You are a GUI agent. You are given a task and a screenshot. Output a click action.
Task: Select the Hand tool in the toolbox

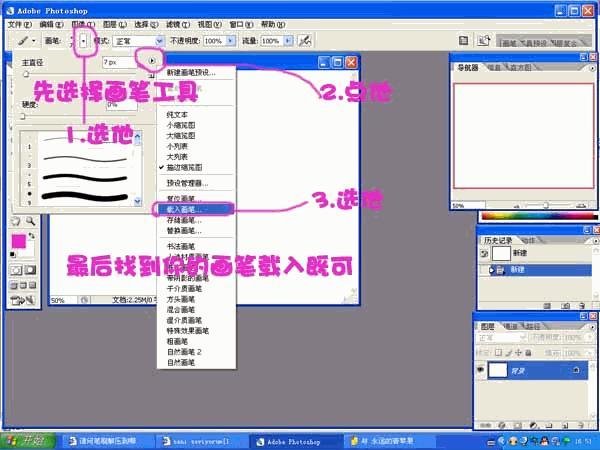pos(16,221)
